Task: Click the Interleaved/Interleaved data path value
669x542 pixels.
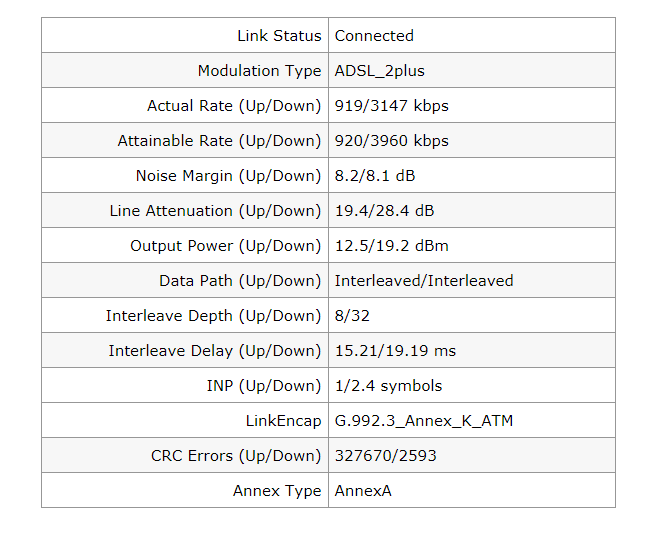Action: (x=424, y=281)
